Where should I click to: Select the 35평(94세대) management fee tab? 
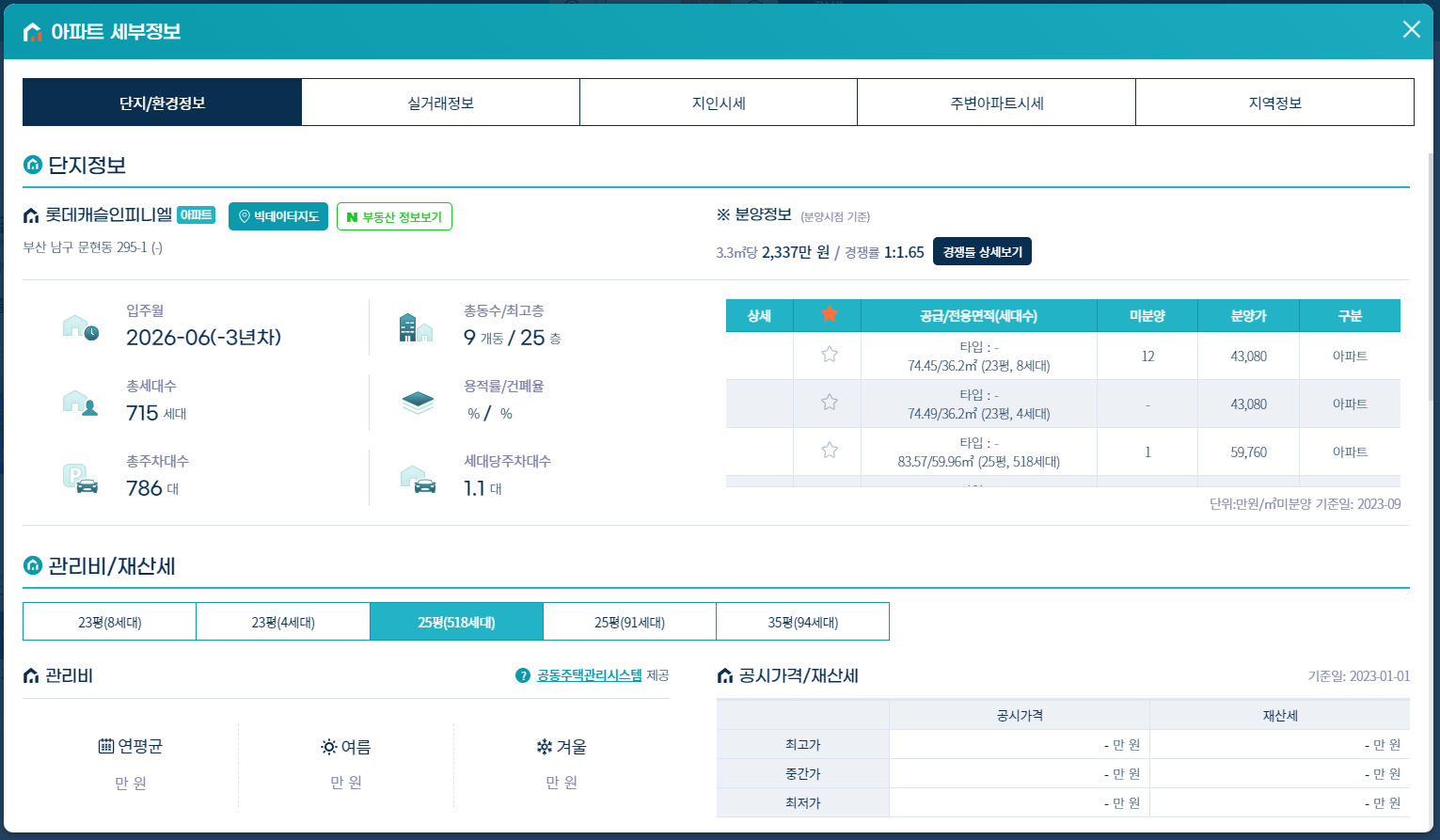point(803,621)
